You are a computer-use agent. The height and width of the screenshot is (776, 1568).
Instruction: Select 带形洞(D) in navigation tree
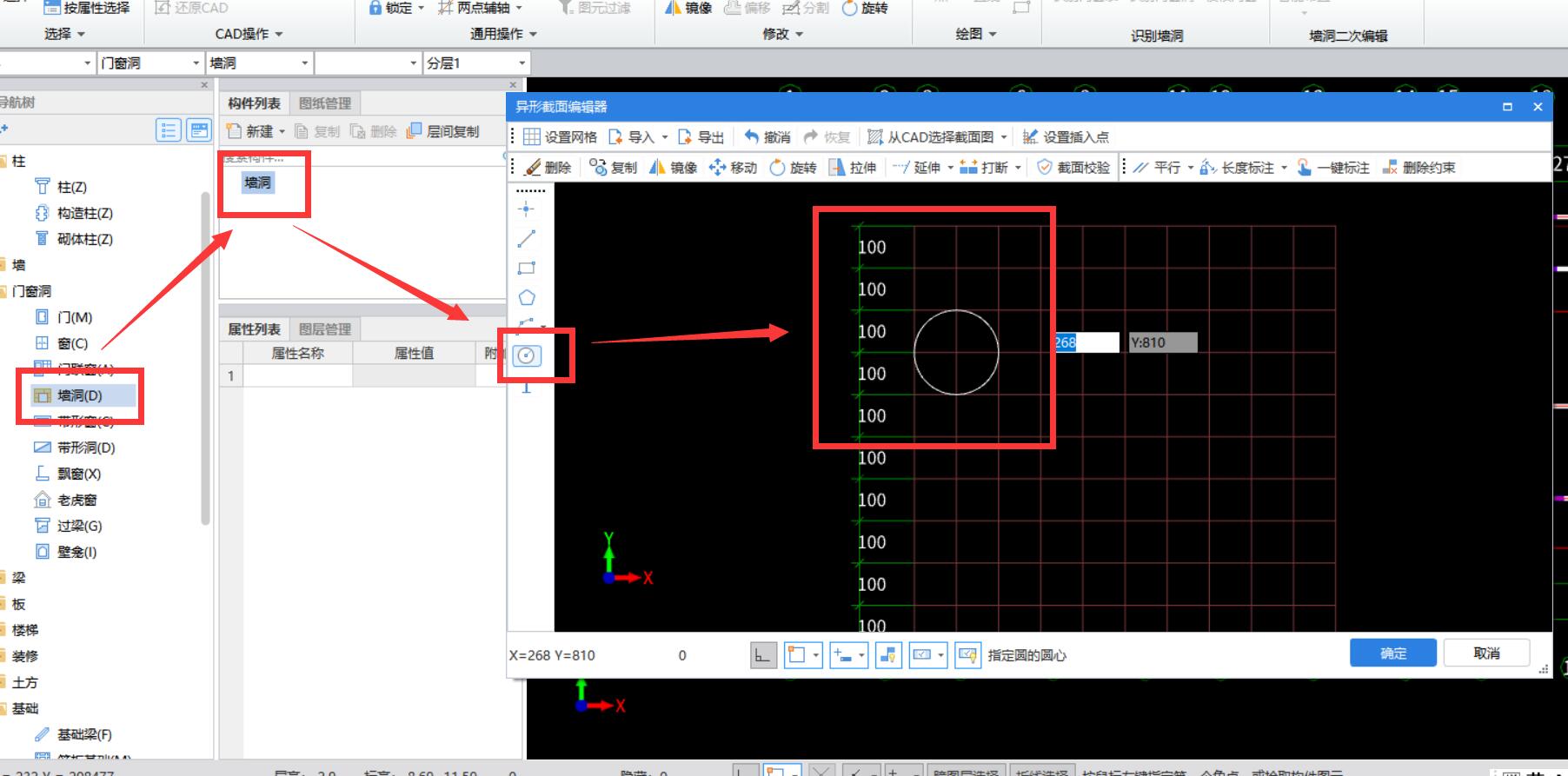coord(86,448)
